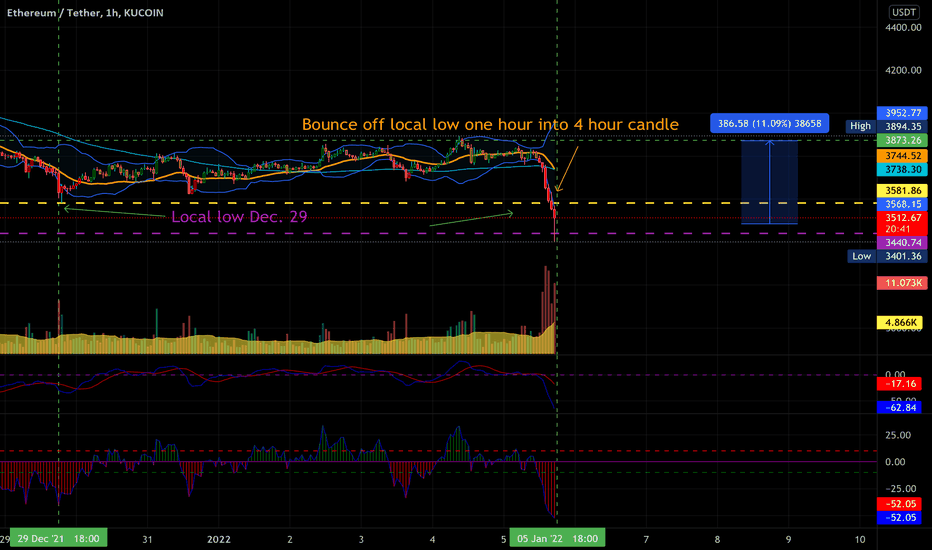Viewport: 932px width, 550px height.
Task: Click the 10 date label on time axis
Action: 859,539
